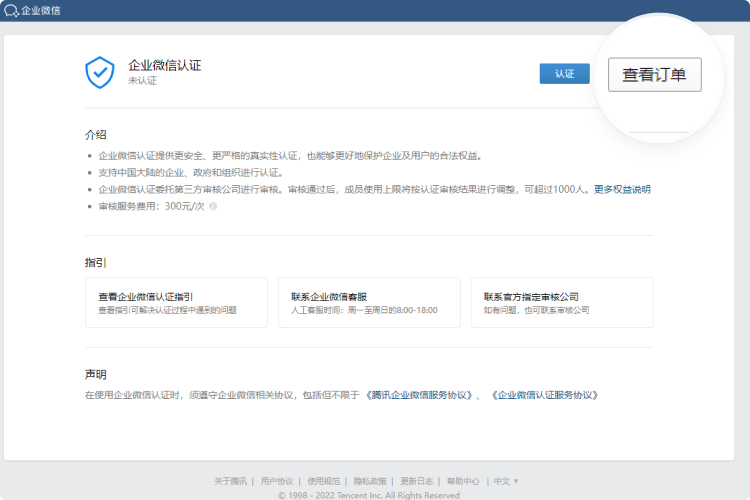Open 更新日志 footer link
Screen dimensions: 750x500
point(417,481)
